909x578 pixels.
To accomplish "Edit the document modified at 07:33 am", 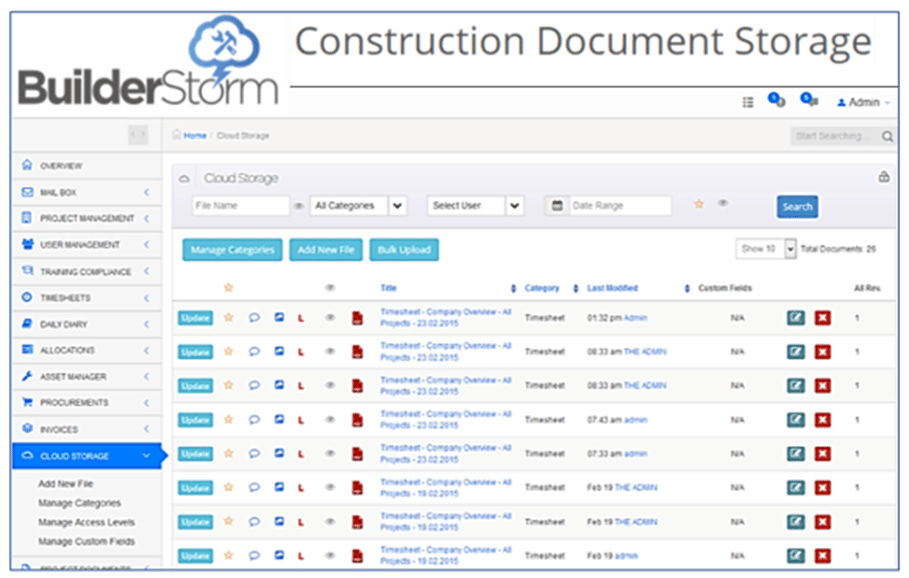I will click(x=796, y=453).
